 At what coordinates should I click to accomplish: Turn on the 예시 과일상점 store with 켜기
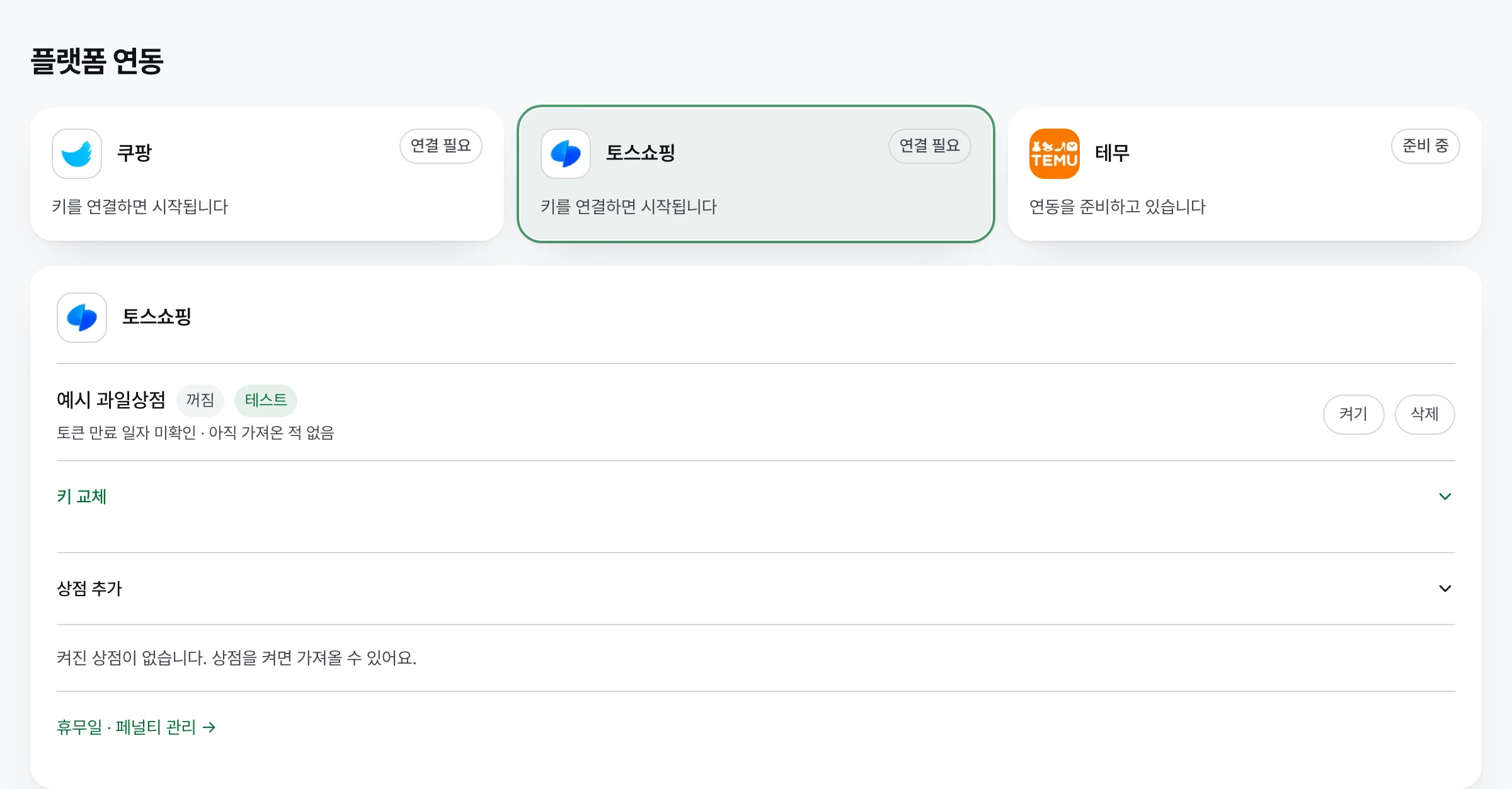coord(1354,415)
